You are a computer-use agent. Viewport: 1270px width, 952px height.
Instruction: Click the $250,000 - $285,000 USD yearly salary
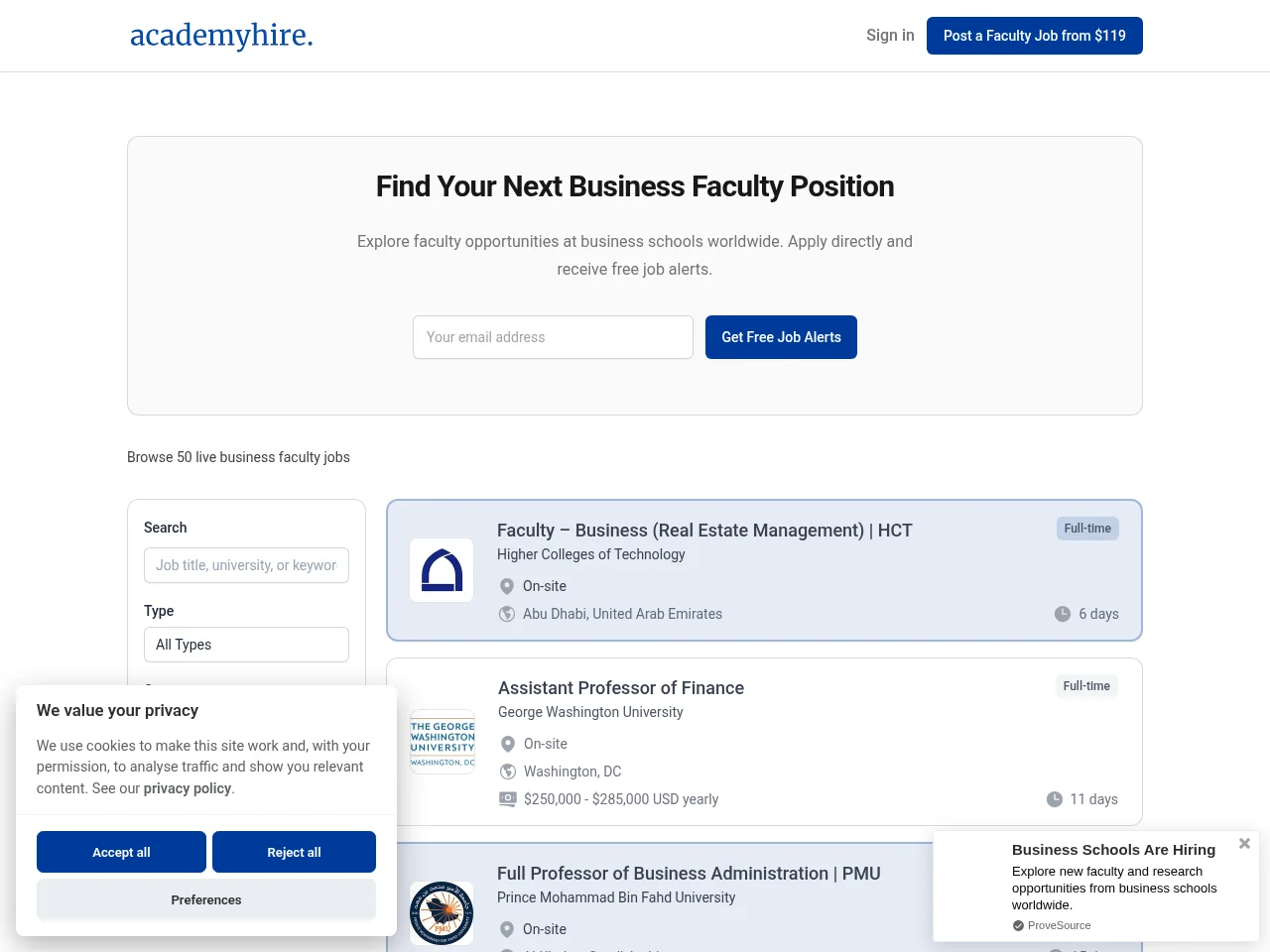click(x=621, y=799)
